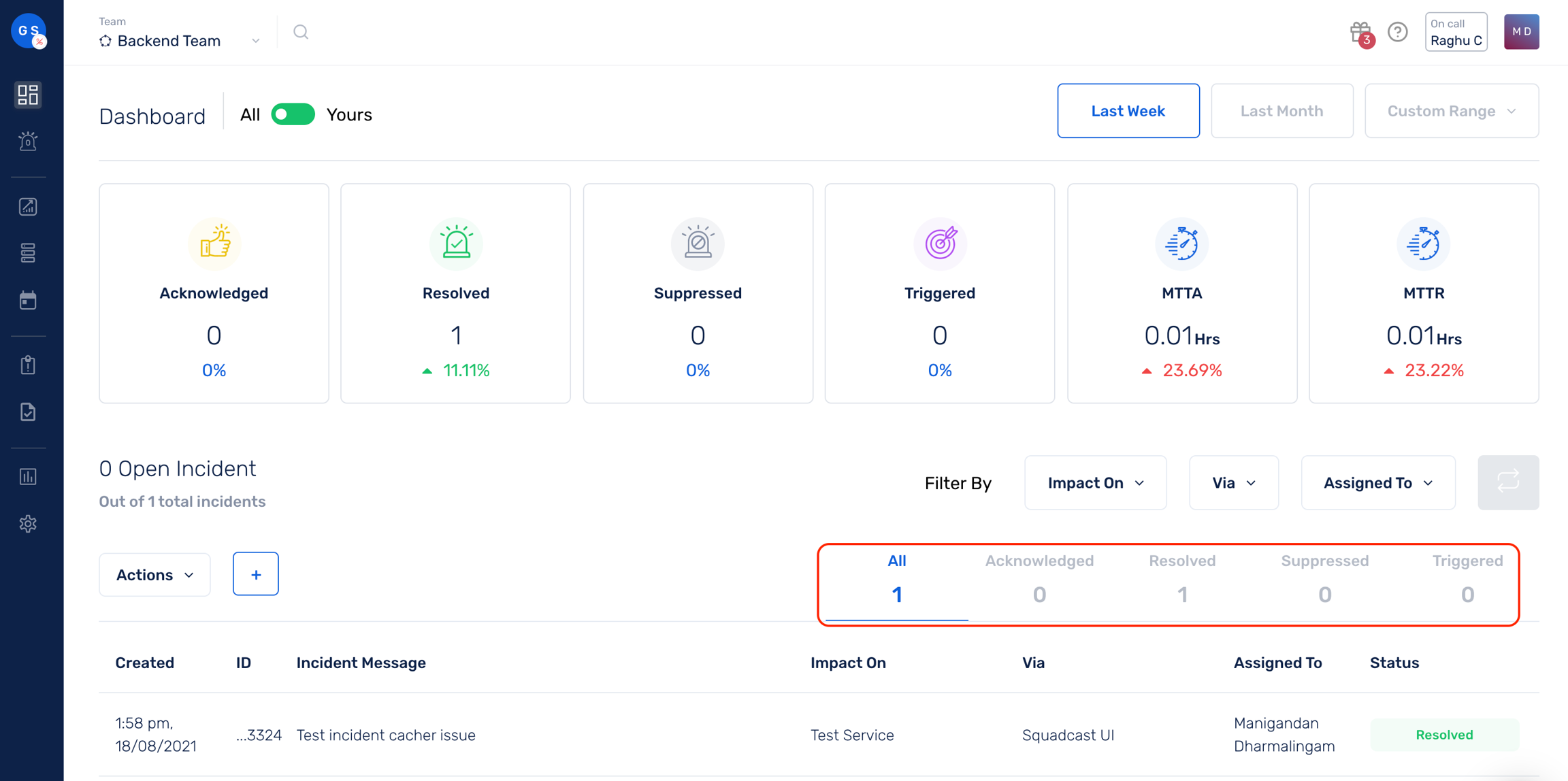Click the Dashboard page title
Viewport: 1568px width, 781px height.
(x=152, y=116)
